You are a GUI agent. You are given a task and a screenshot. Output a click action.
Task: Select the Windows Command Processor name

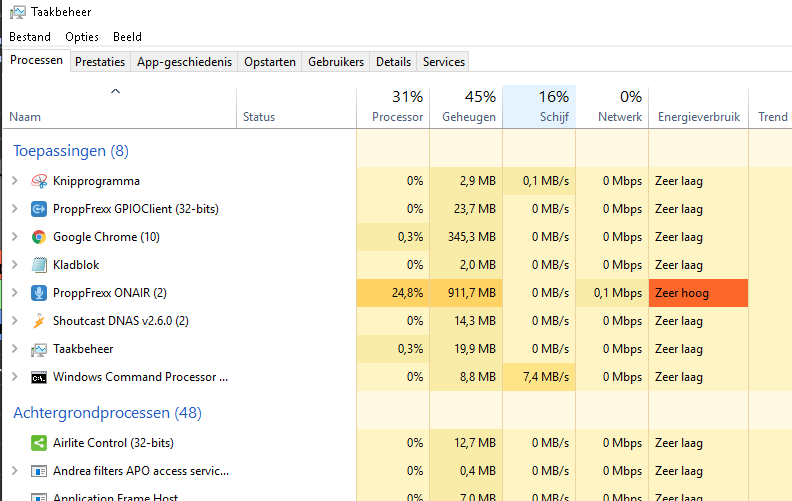click(140, 377)
